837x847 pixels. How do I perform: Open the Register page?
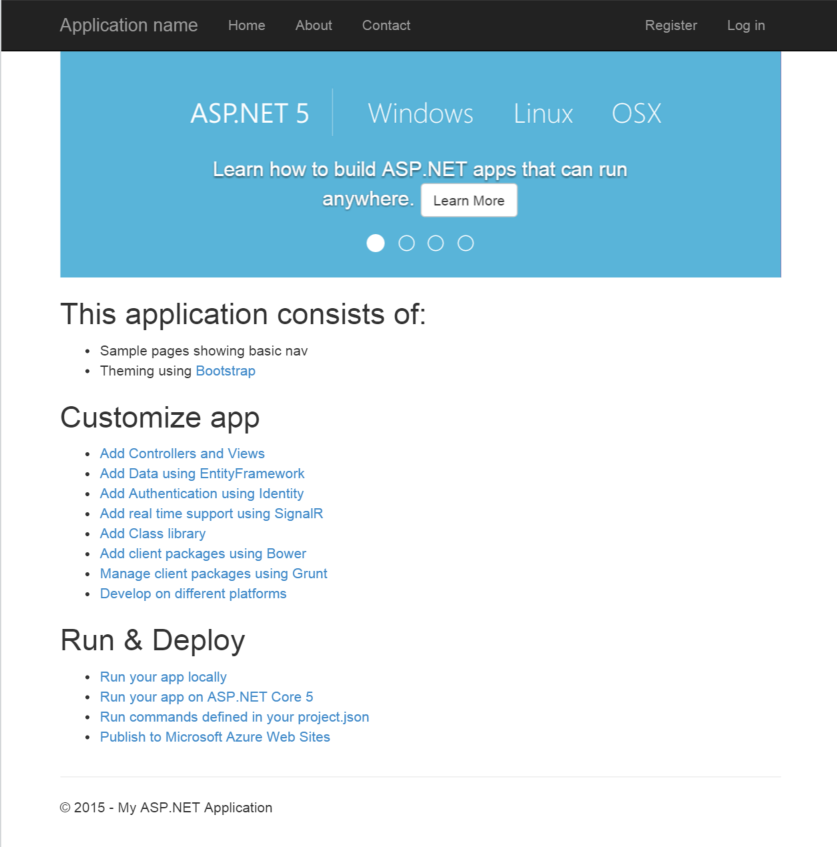[671, 25]
